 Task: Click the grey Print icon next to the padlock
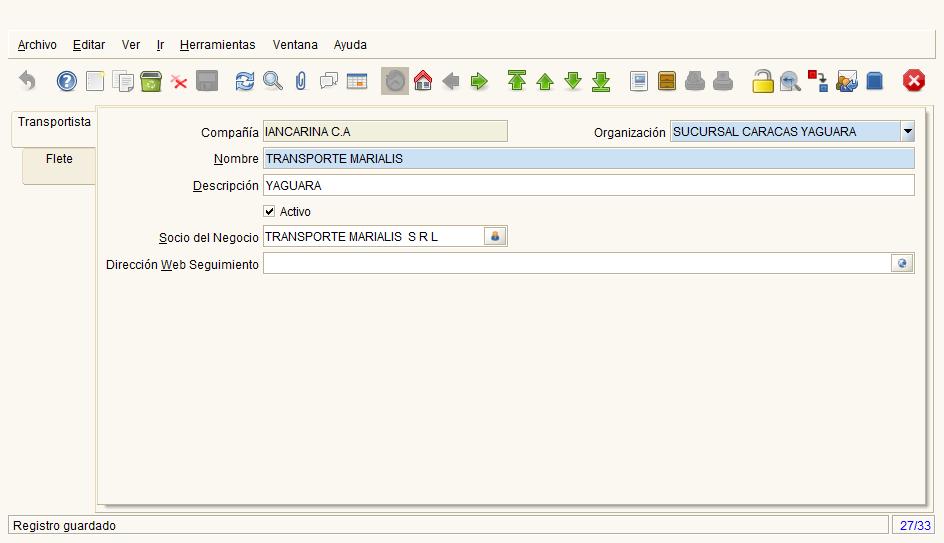723,81
